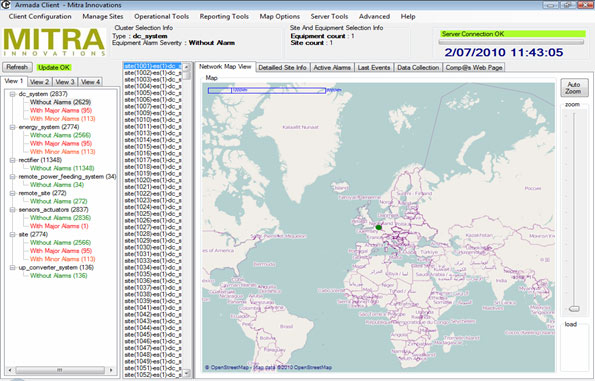Select site(1025) entry in list
This screenshot has width=595, height=381.
[153, 214]
